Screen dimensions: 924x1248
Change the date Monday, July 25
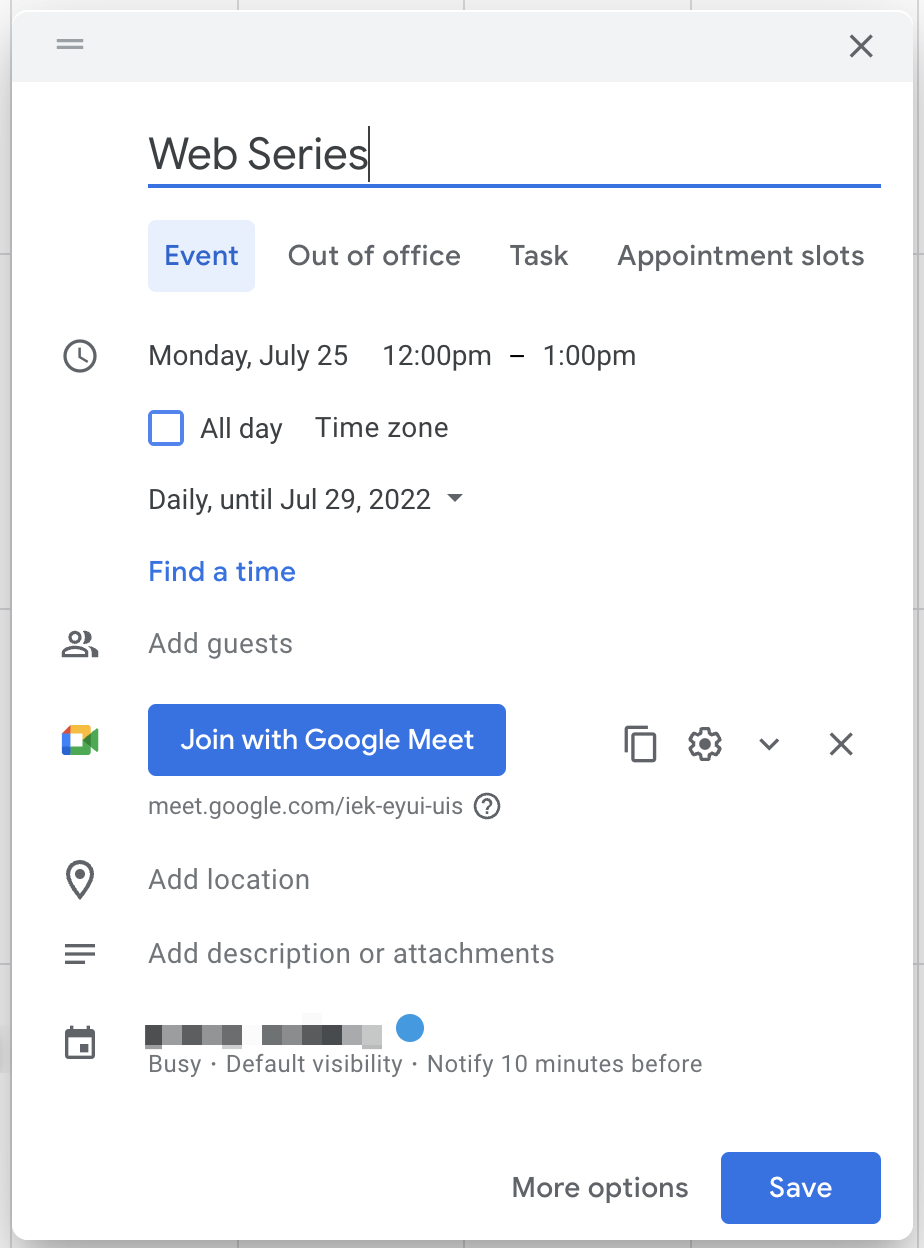click(248, 356)
